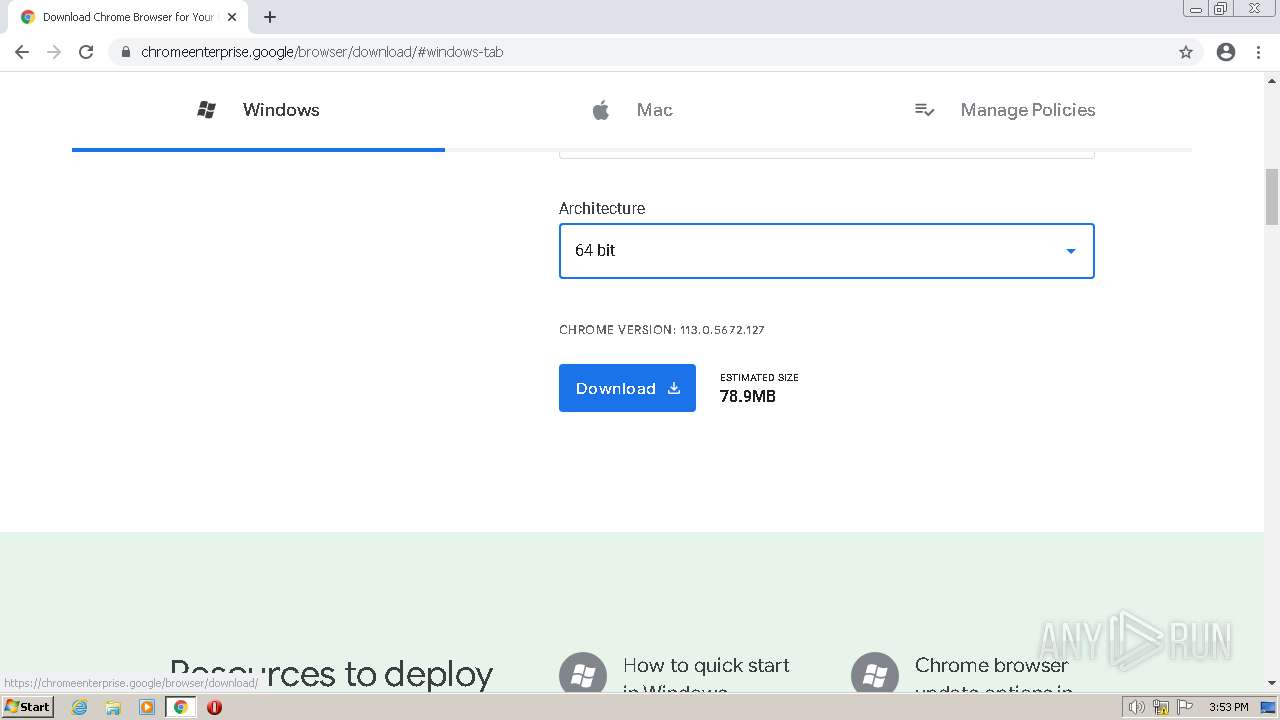Image resolution: width=1280 pixels, height=720 pixels.
Task: Click Chrome icon in taskbar
Action: [181, 707]
